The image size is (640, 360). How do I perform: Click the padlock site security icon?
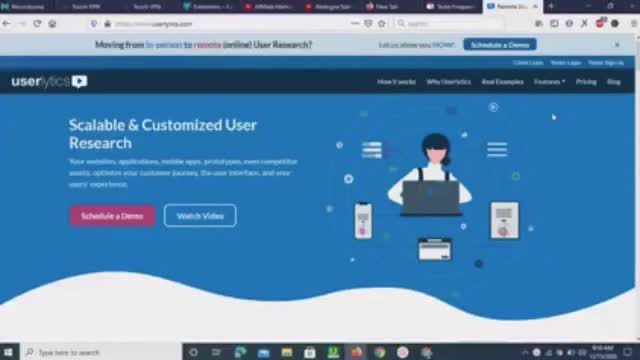tap(108, 24)
